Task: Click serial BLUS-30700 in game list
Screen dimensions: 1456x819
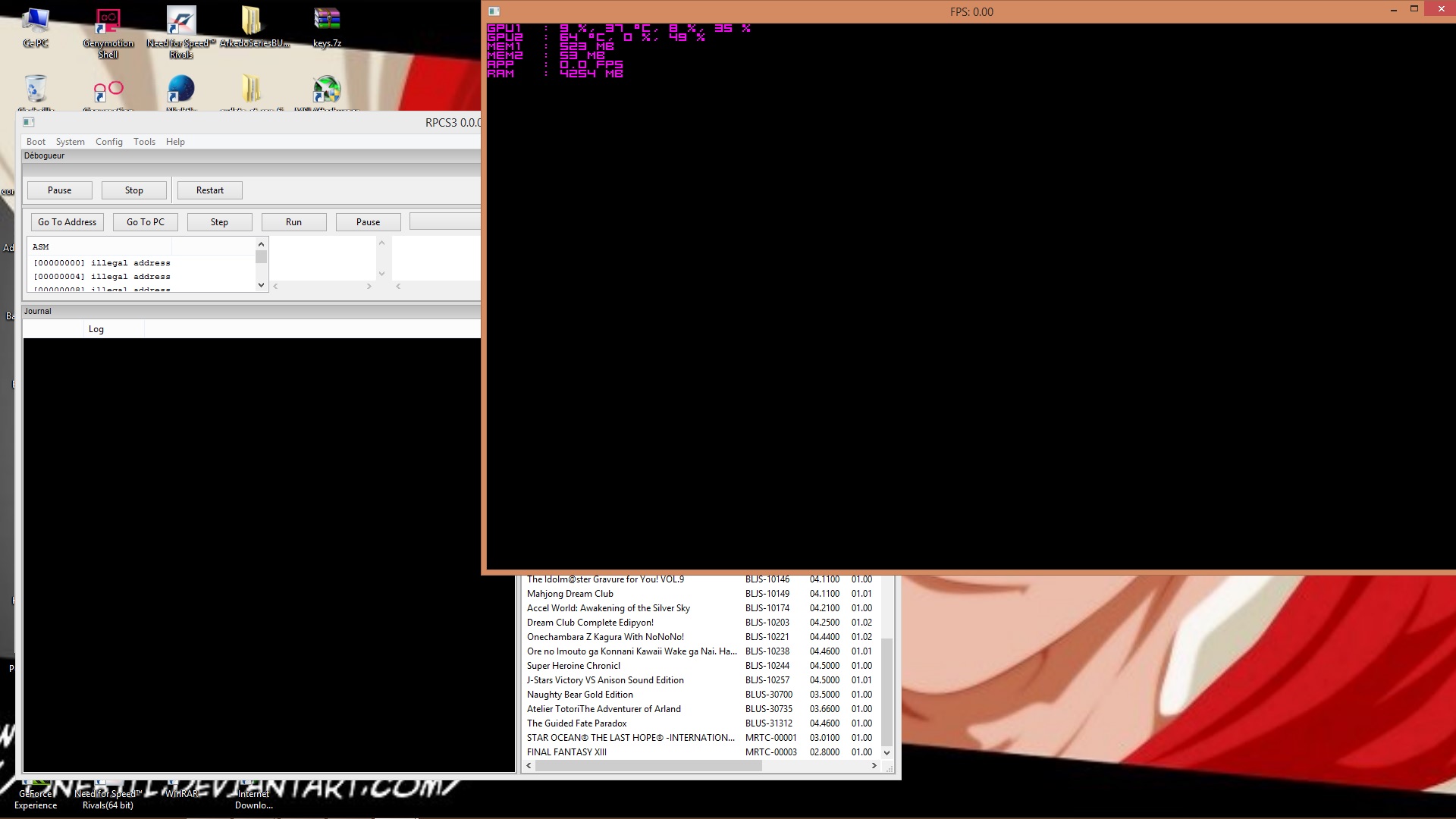Action: tap(768, 695)
